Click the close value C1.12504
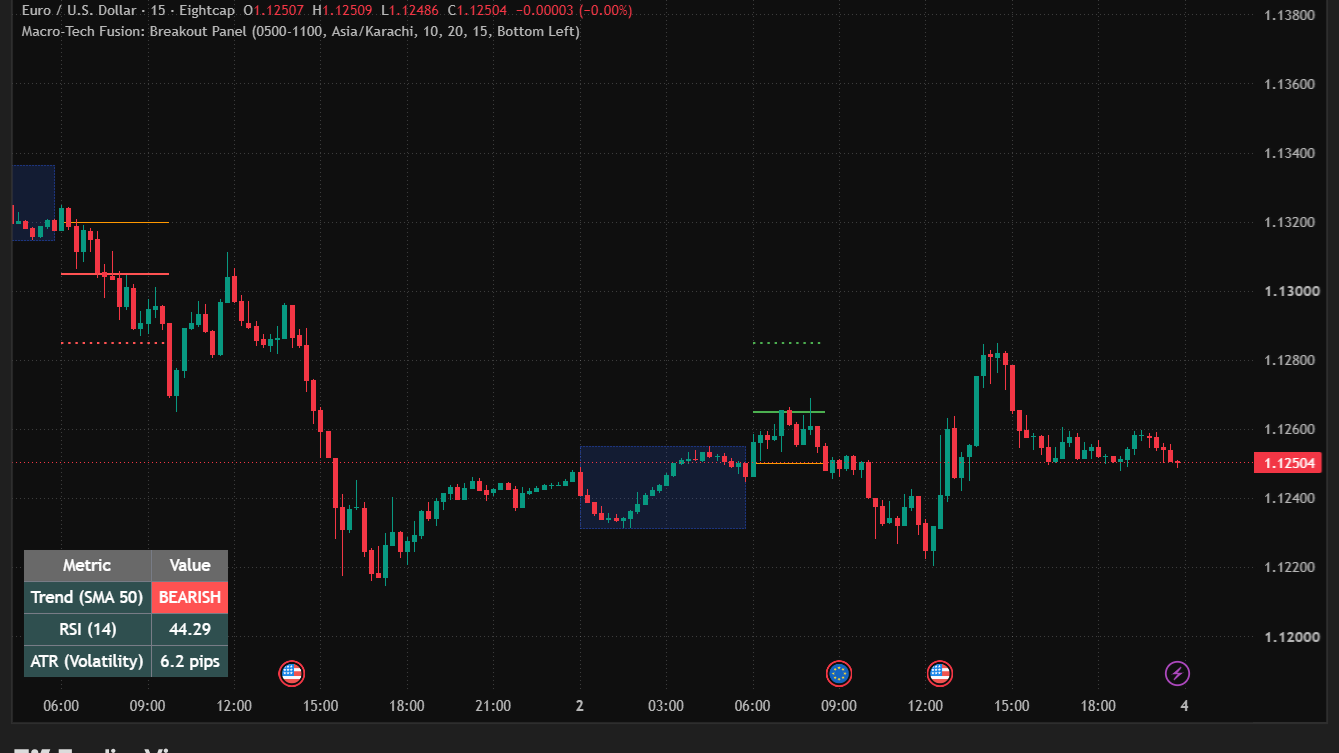This screenshot has height=753, width=1339. click(477, 10)
